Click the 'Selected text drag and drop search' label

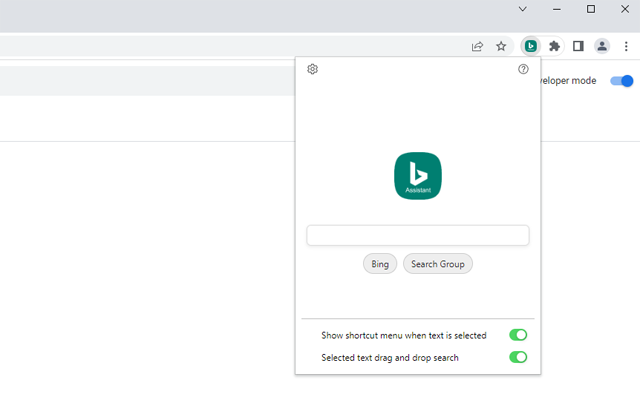point(390,358)
